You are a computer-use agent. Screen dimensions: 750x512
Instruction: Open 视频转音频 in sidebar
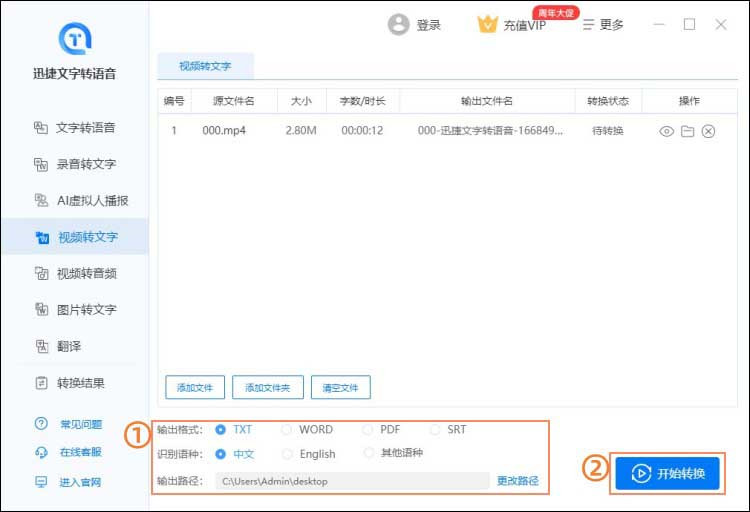click(75, 273)
